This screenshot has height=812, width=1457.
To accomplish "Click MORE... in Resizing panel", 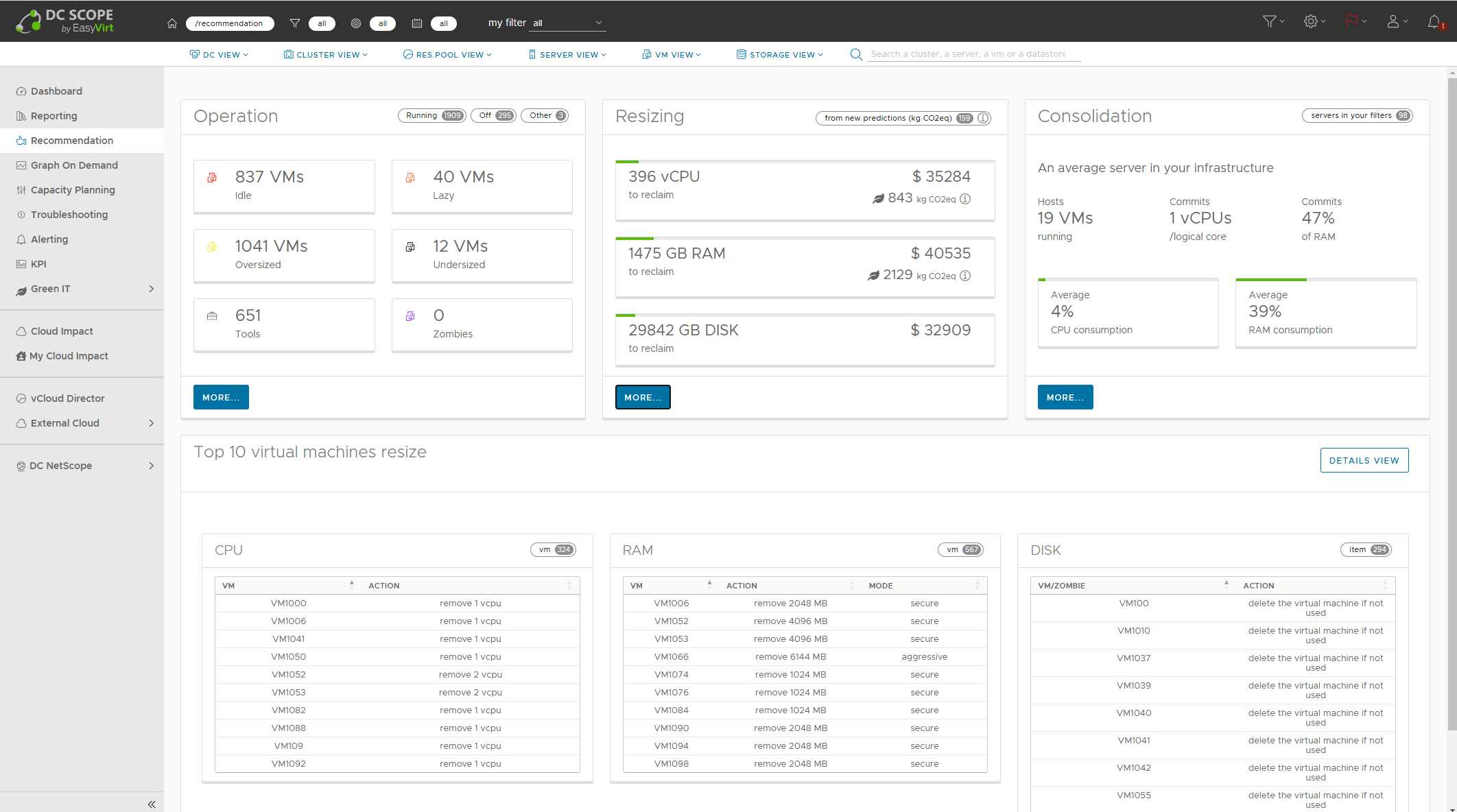I will [643, 397].
